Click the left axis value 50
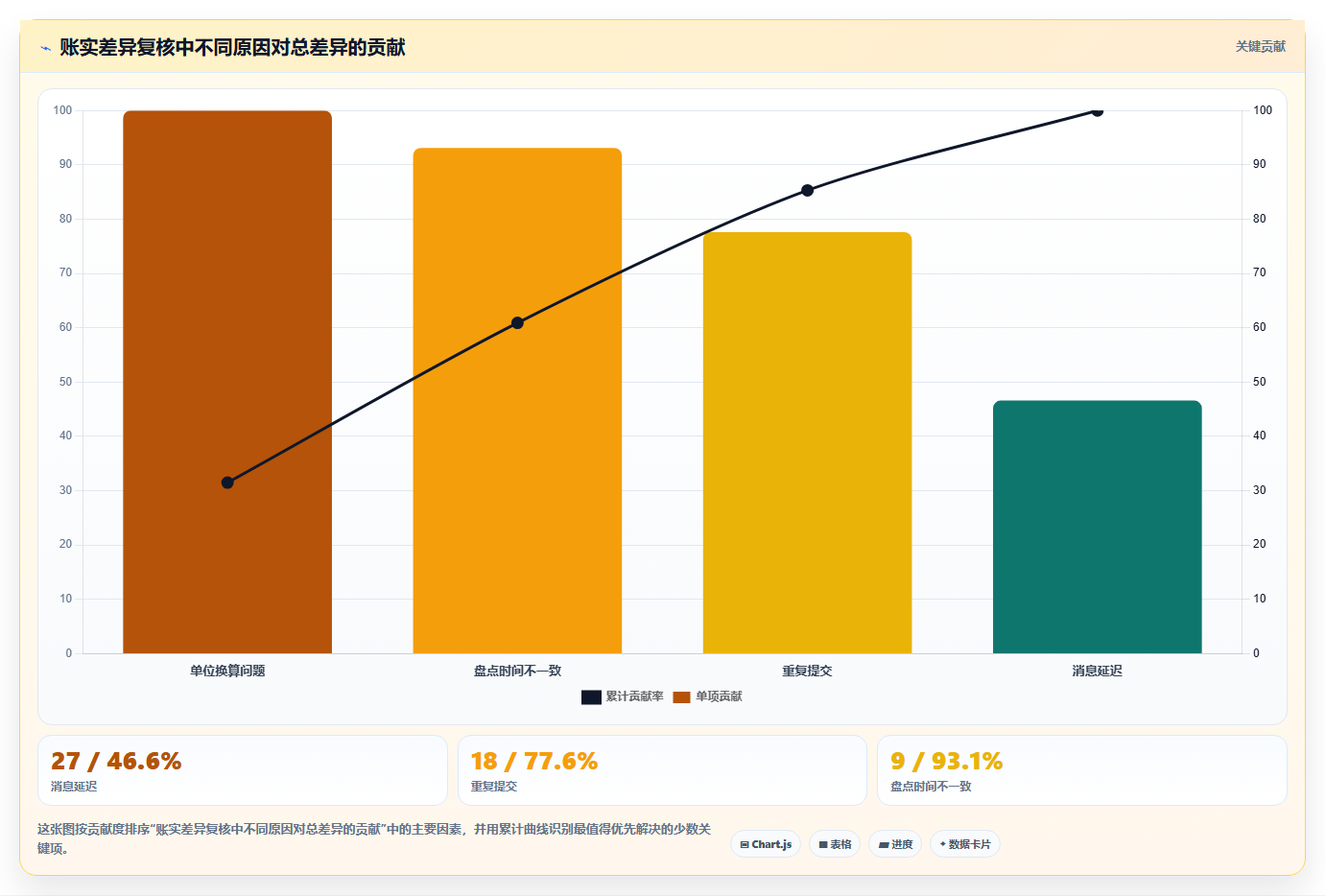This screenshot has width=1325, height=896. pyautogui.click(x=65, y=382)
